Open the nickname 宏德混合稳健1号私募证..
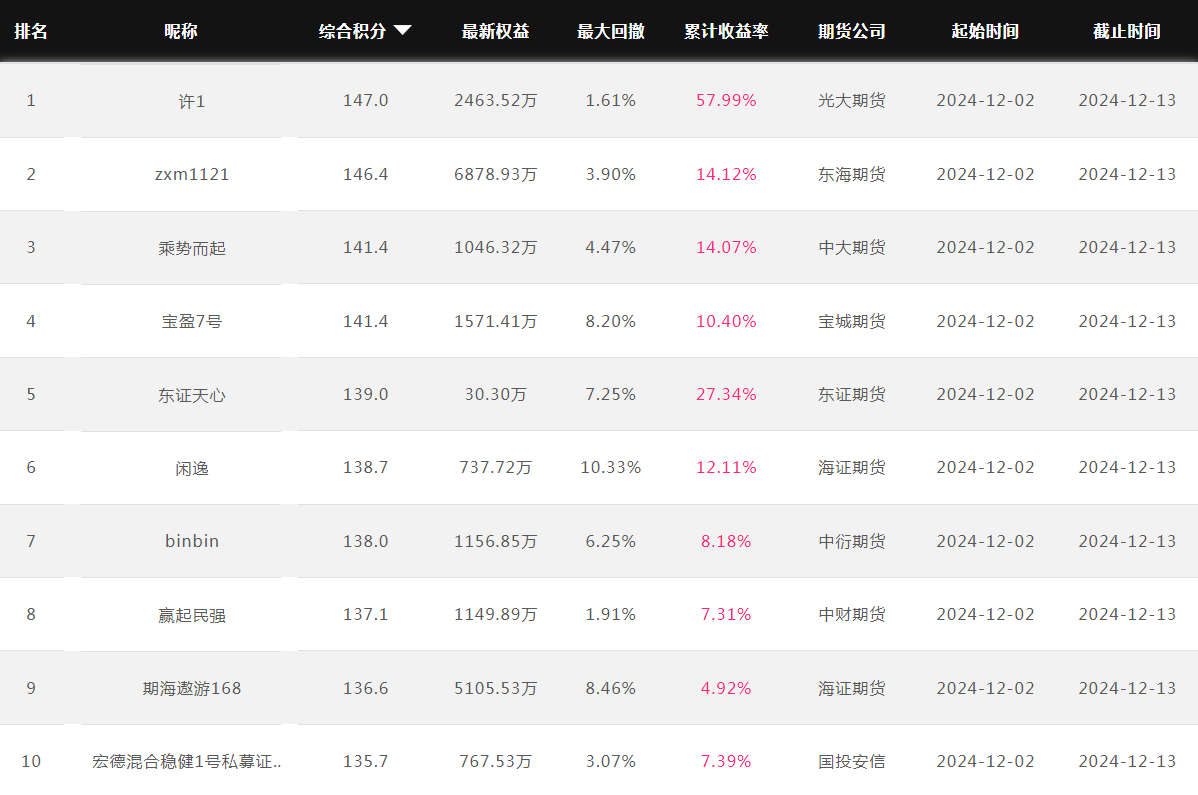Viewport: 1198px width, 795px height. click(186, 761)
